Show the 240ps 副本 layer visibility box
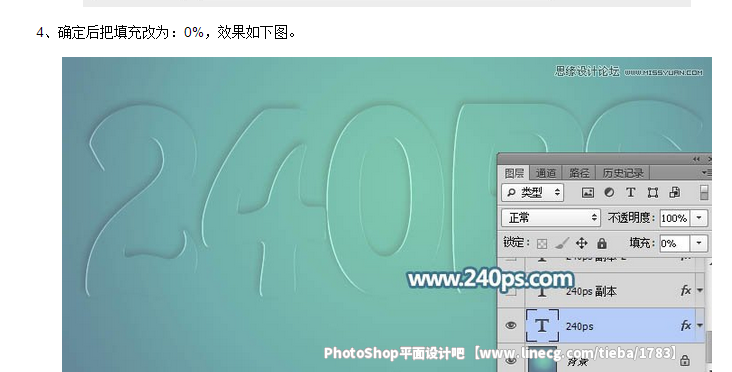 [511, 291]
